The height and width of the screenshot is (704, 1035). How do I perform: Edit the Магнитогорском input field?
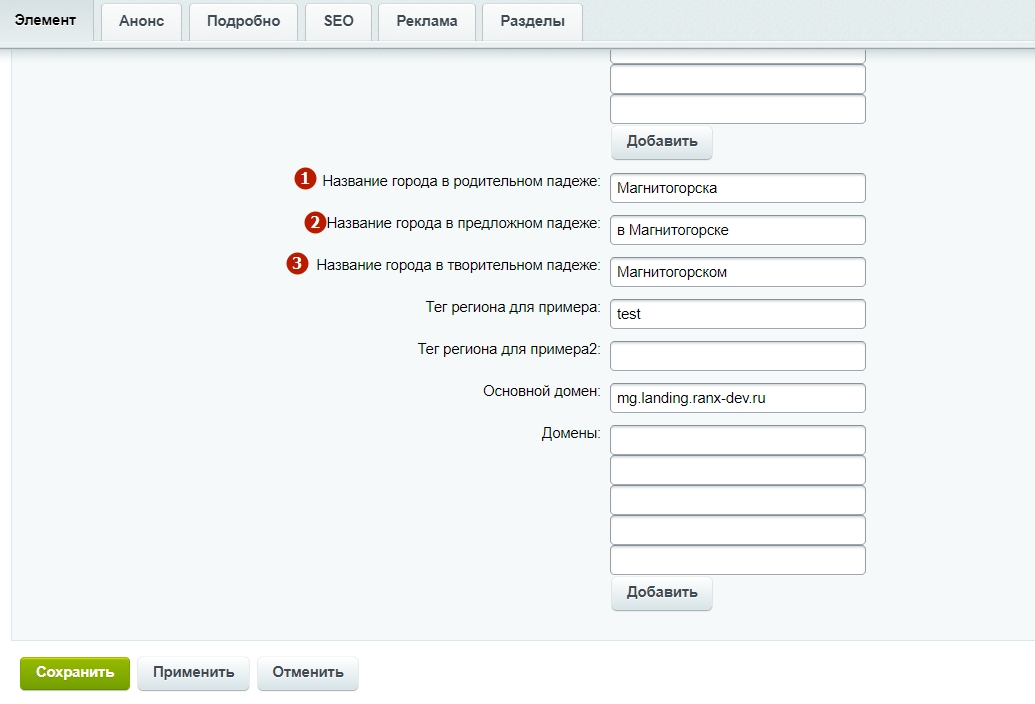pos(737,272)
